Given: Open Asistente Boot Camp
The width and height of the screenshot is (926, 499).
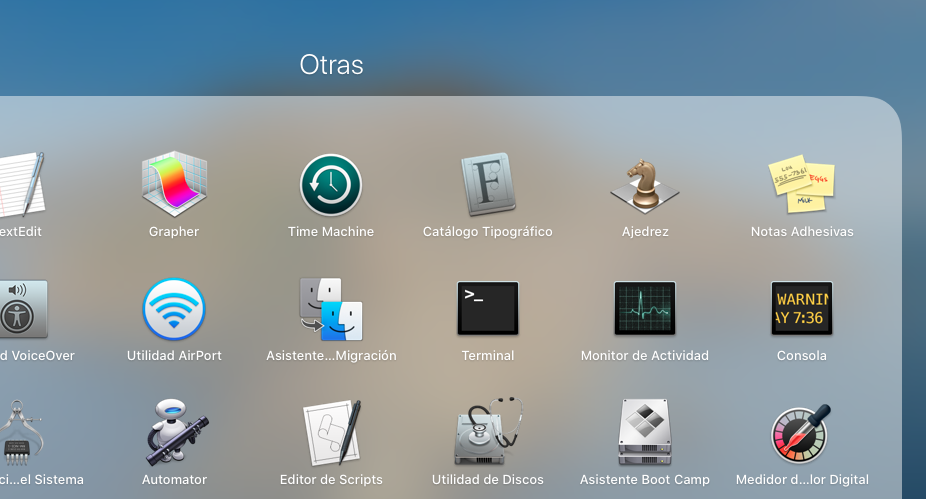Looking at the screenshot, I should pos(645,433).
